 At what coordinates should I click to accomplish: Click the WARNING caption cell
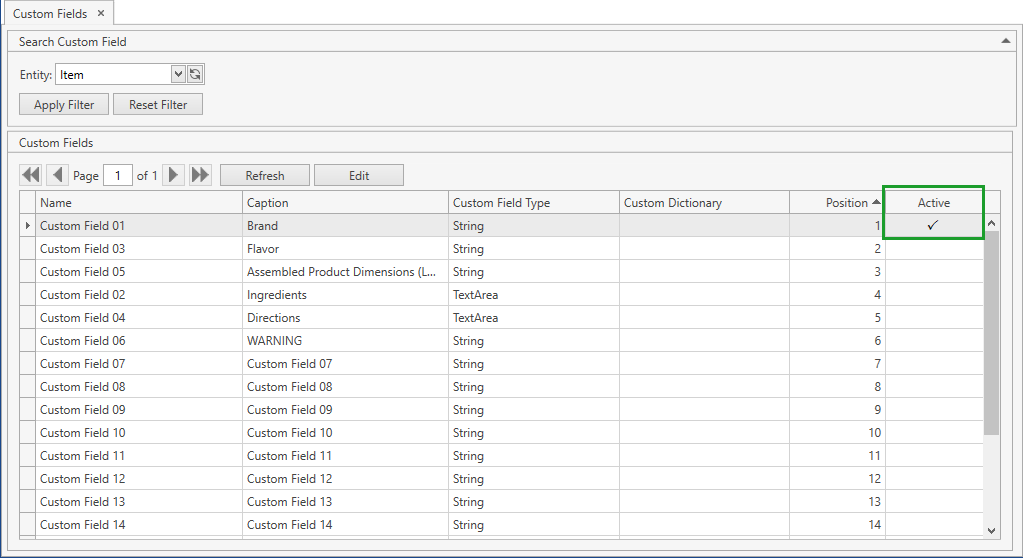coord(345,341)
